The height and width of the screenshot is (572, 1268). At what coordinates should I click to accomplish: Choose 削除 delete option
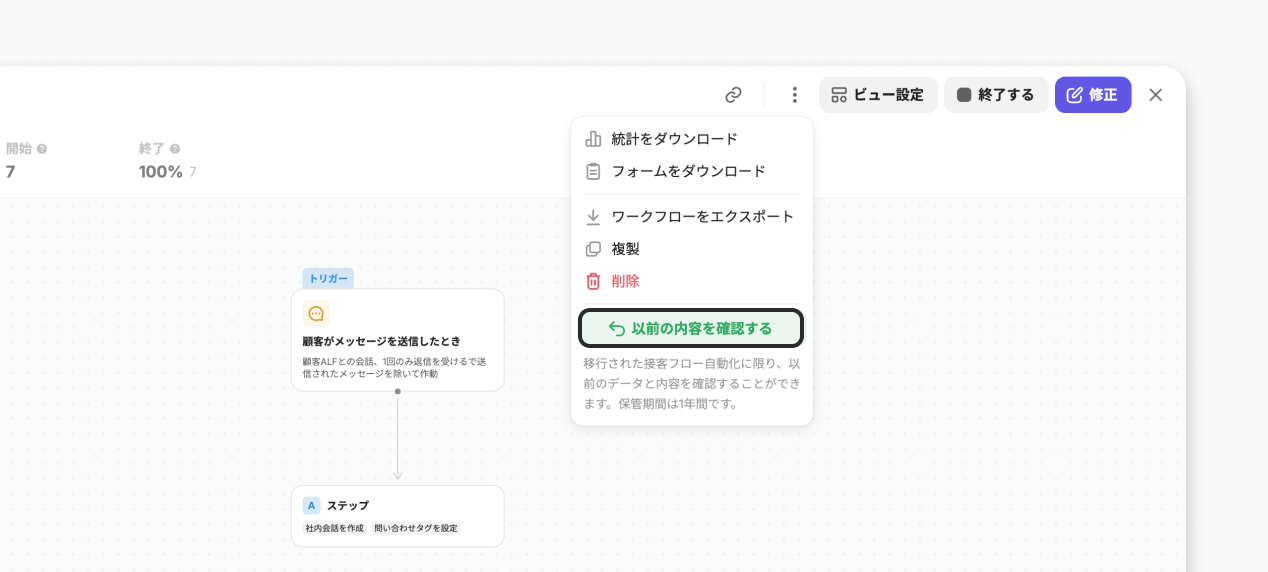pyautogui.click(x=625, y=281)
